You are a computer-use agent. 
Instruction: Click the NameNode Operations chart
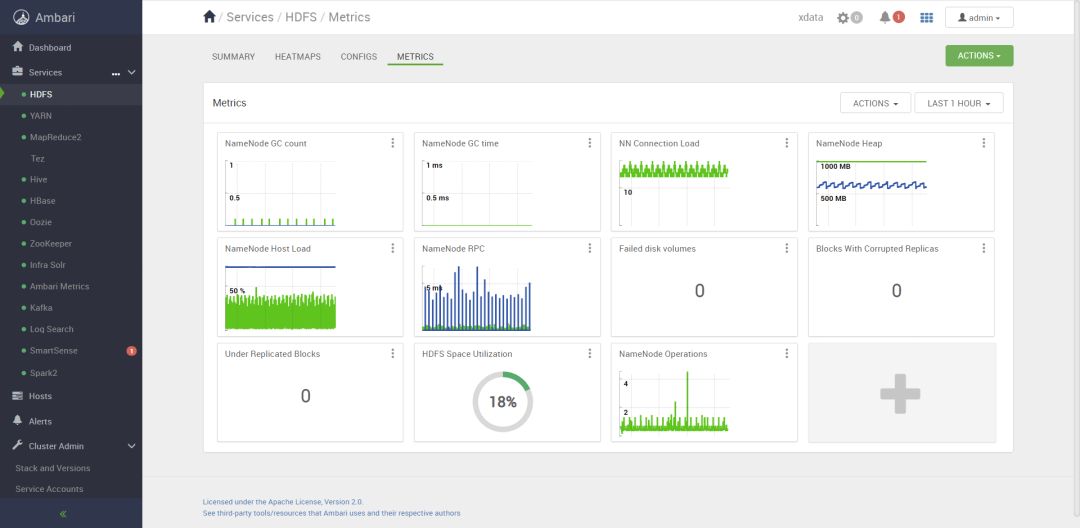point(674,402)
